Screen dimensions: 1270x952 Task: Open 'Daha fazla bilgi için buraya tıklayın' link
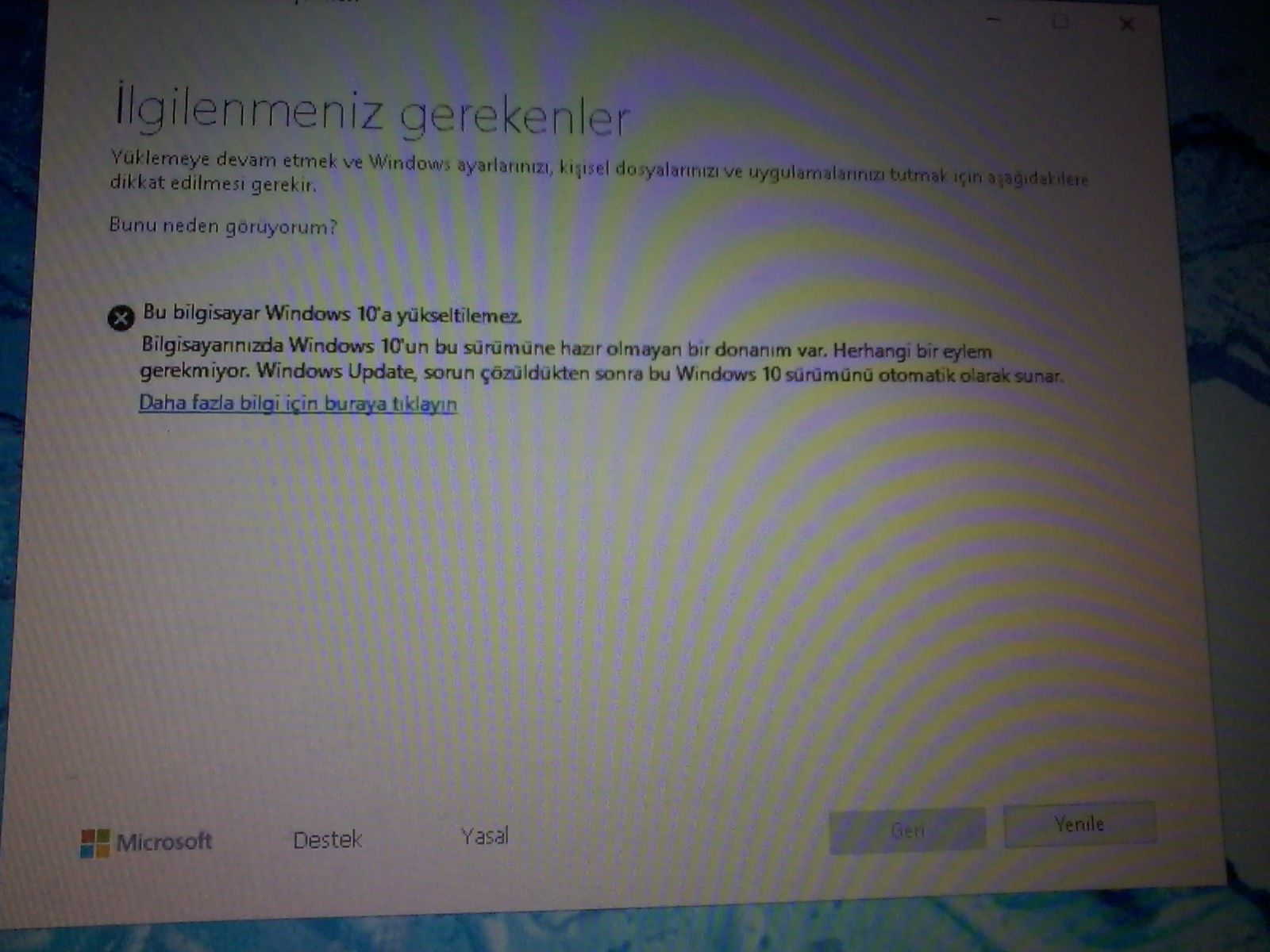[x=298, y=403]
